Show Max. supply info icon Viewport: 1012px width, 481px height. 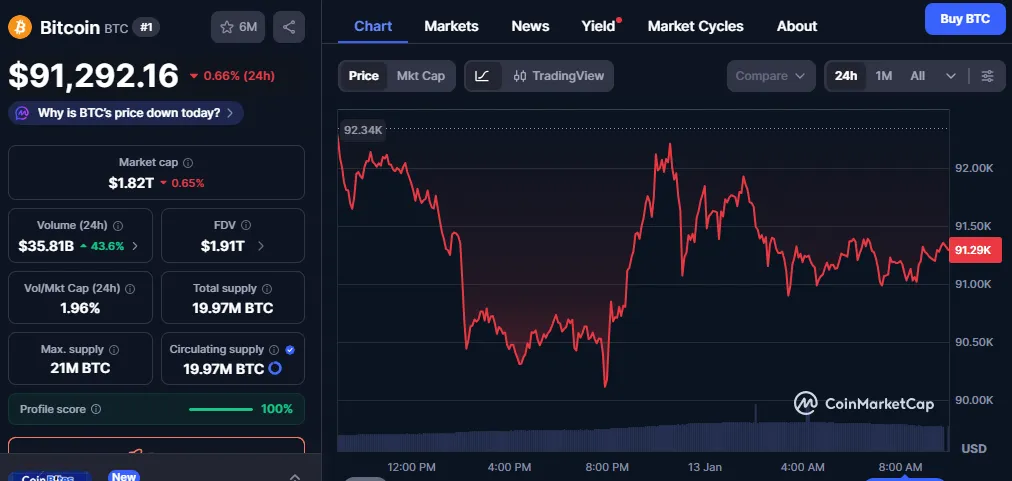click(x=114, y=350)
